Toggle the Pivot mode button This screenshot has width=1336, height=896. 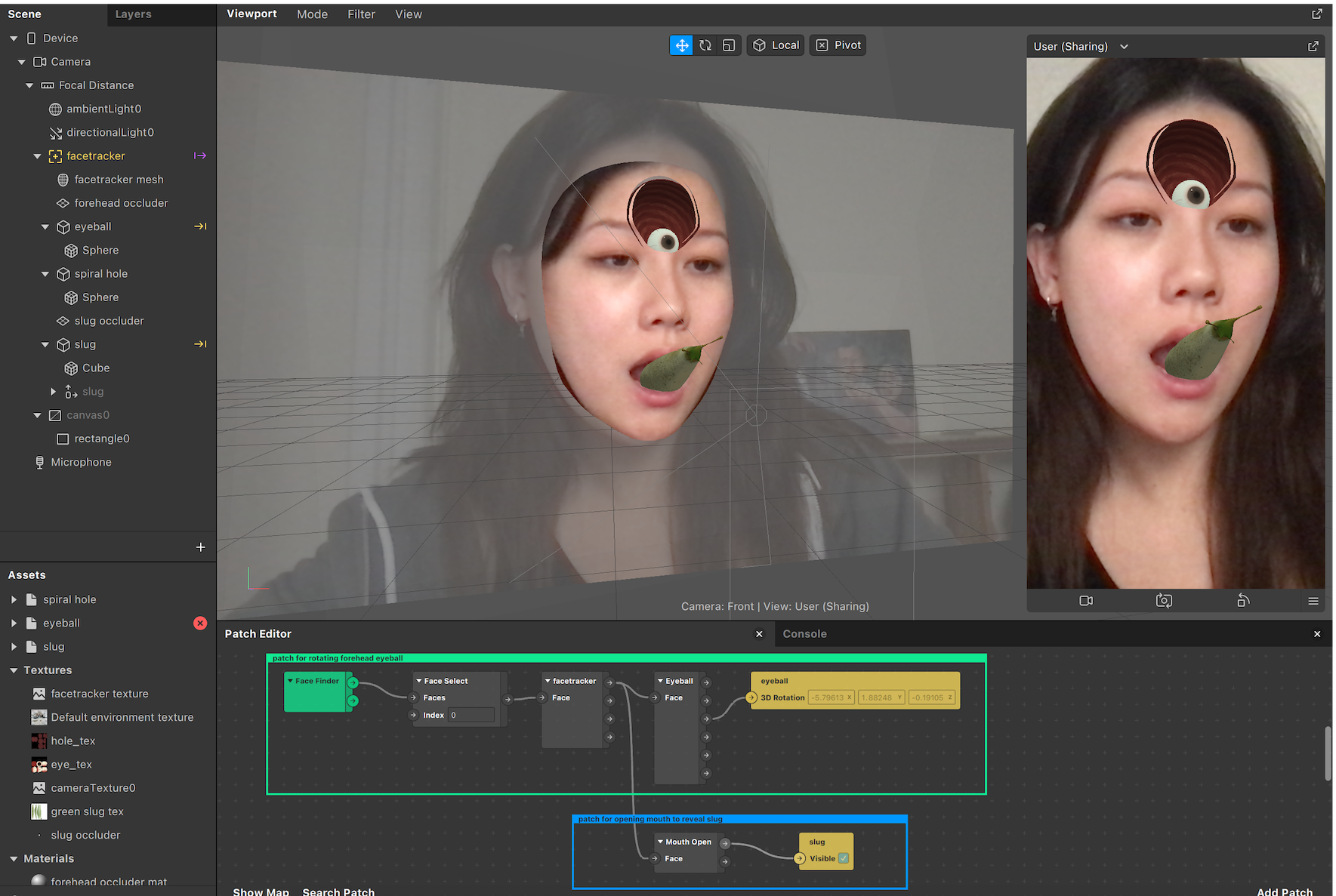(837, 45)
